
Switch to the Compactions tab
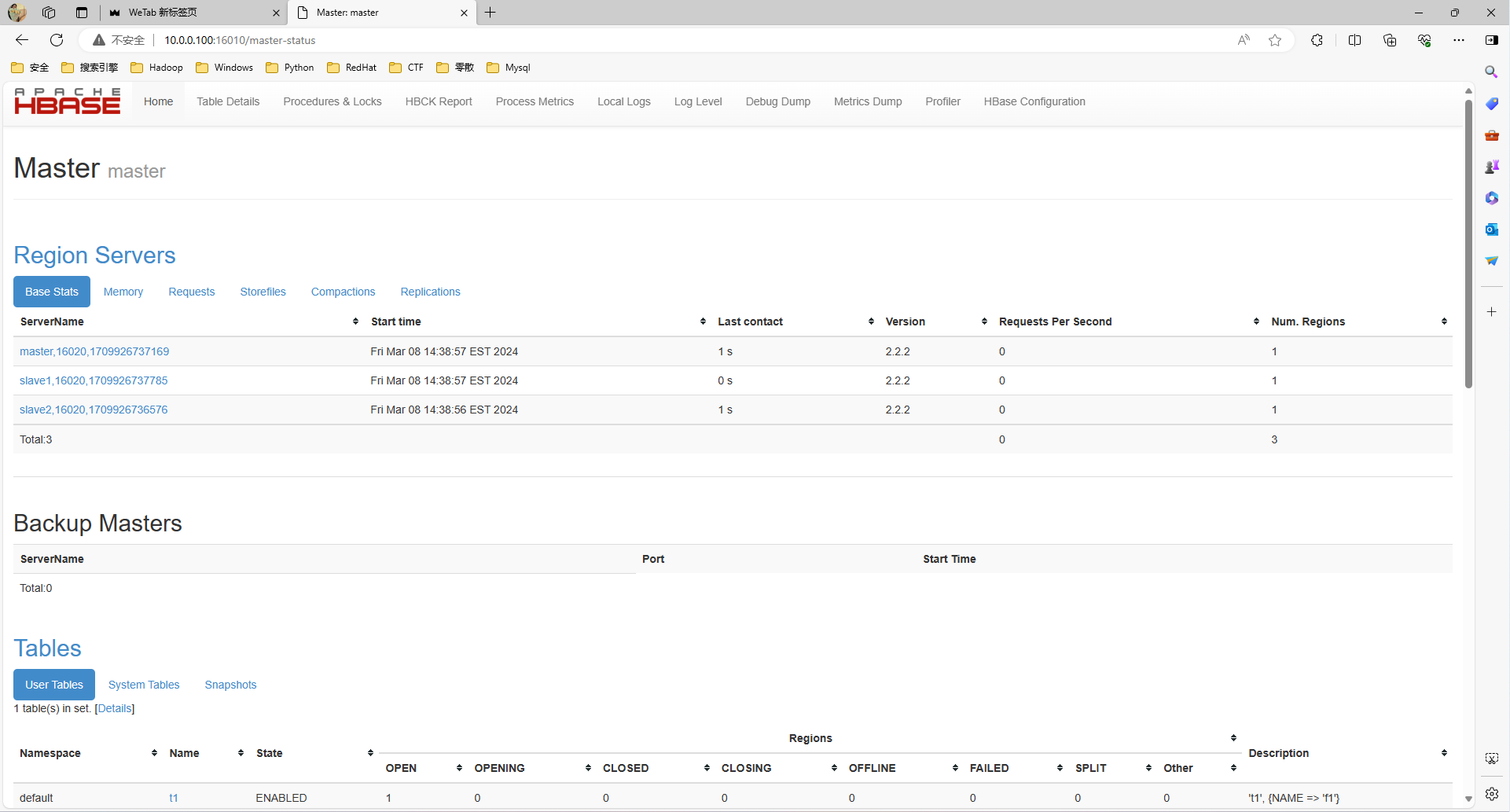click(x=344, y=292)
